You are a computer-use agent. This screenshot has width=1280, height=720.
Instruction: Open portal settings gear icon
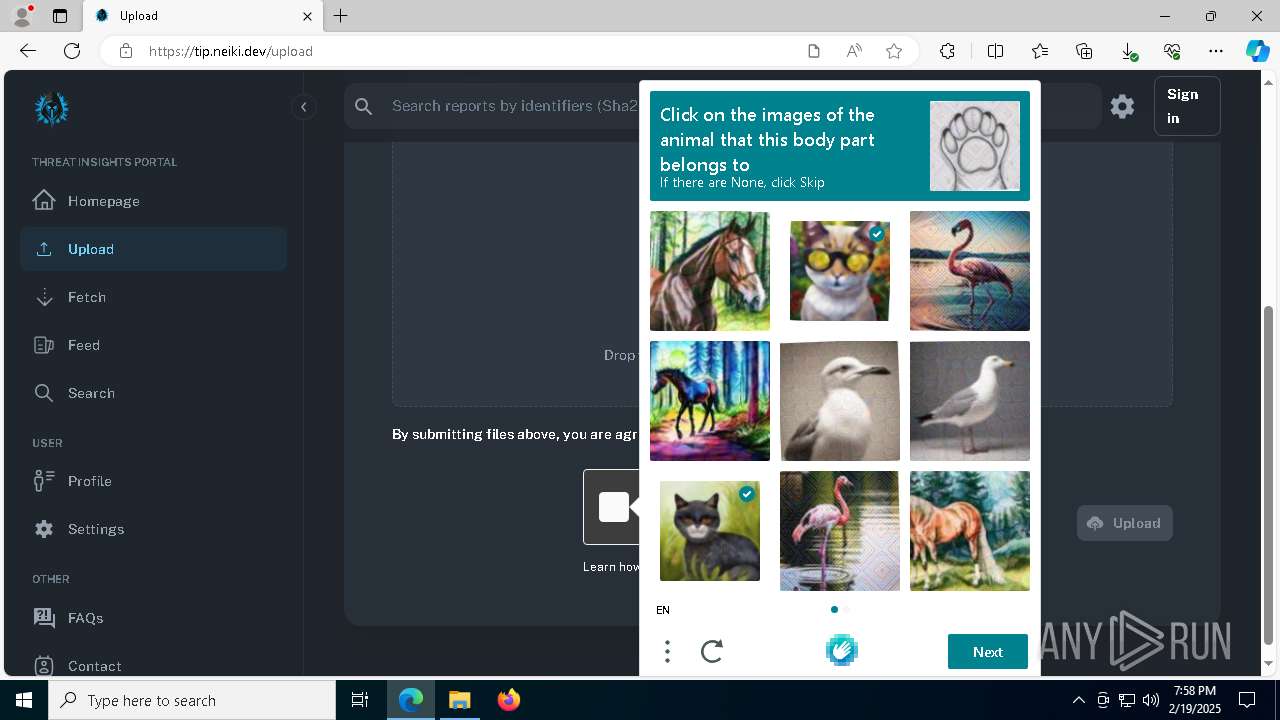pyautogui.click(x=1122, y=106)
